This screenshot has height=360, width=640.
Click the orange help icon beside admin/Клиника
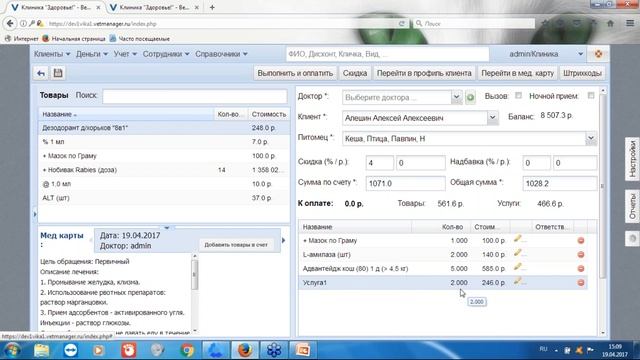(598, 54)
